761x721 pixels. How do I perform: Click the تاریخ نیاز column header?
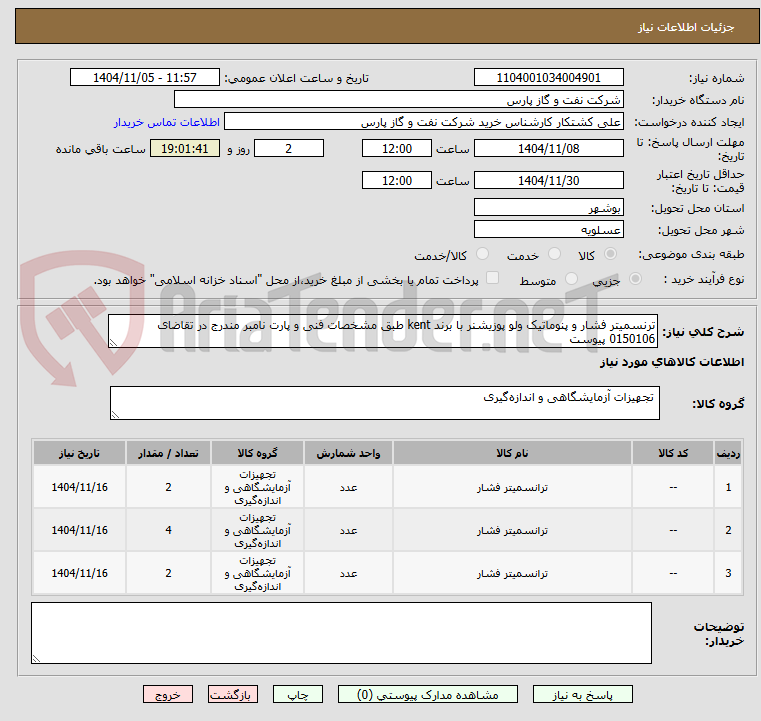point(80,453)
